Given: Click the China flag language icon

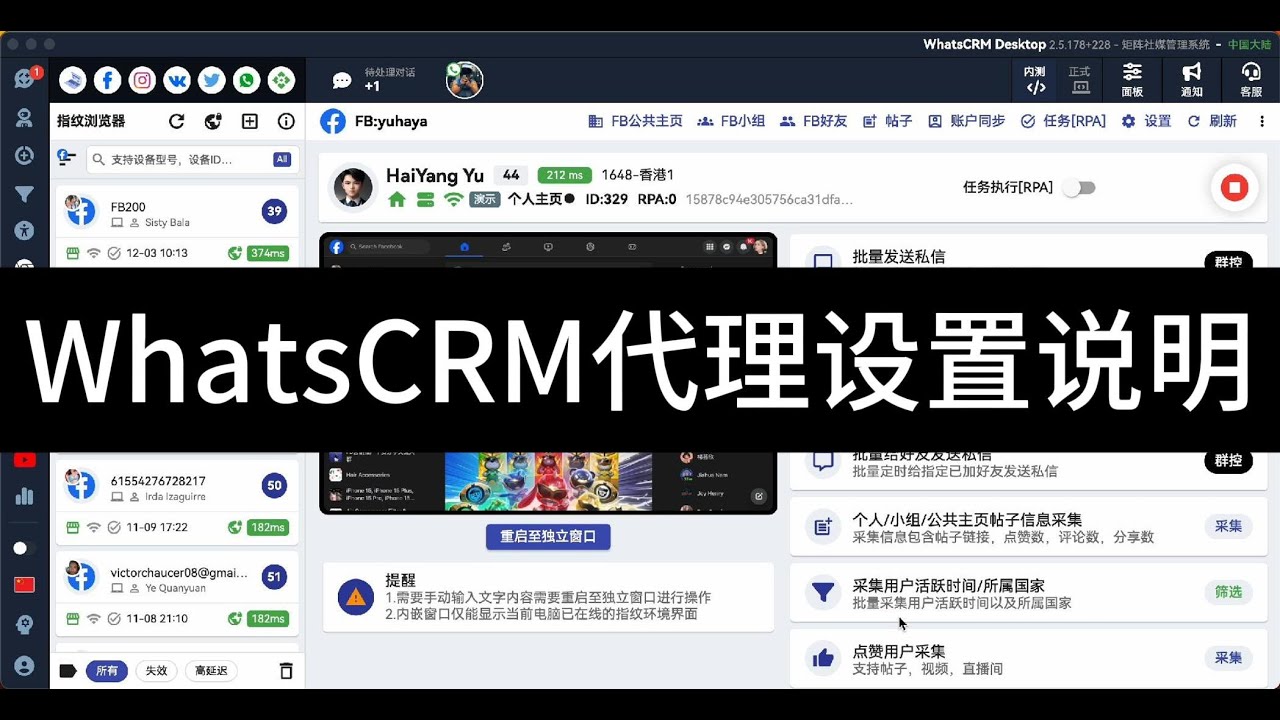Looking at the screenshot, I should [x=25, y=585].
